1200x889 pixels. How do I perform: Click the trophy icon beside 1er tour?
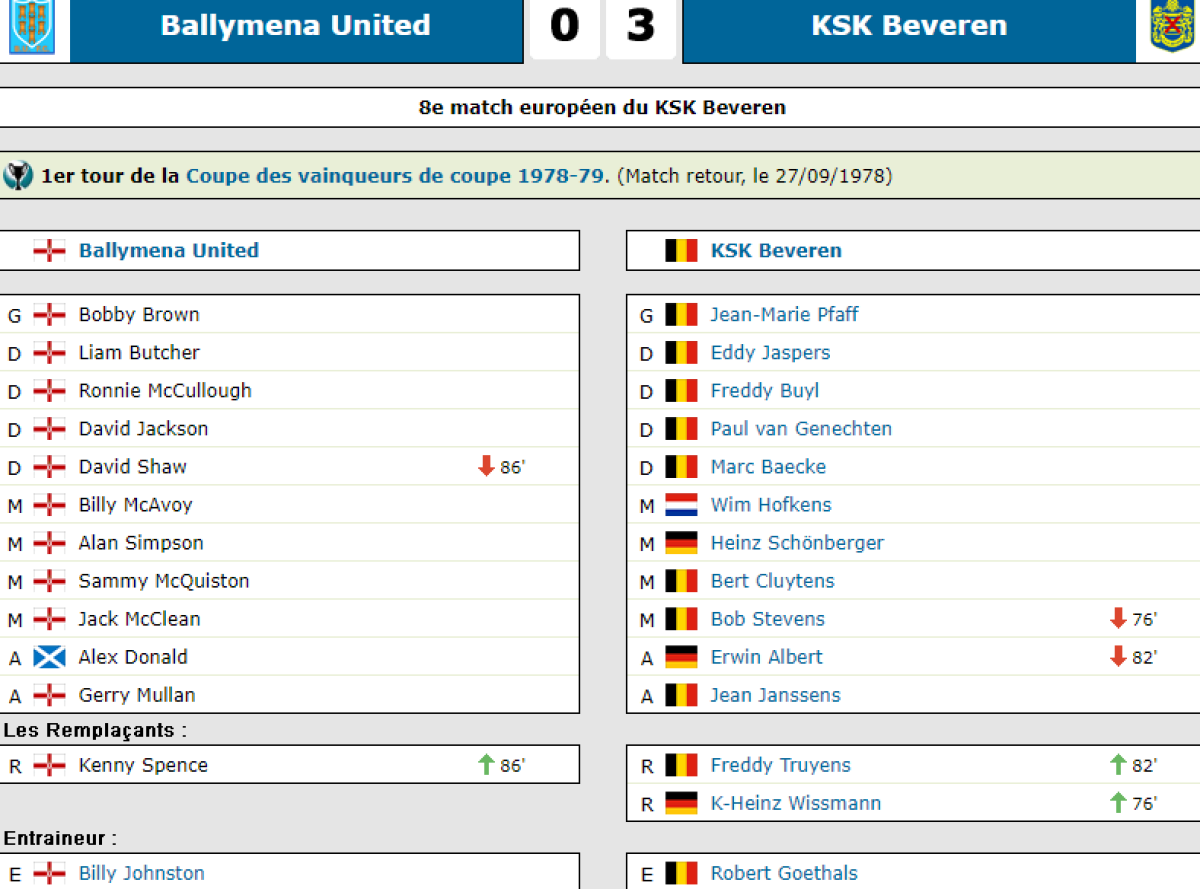pos(18,176)
